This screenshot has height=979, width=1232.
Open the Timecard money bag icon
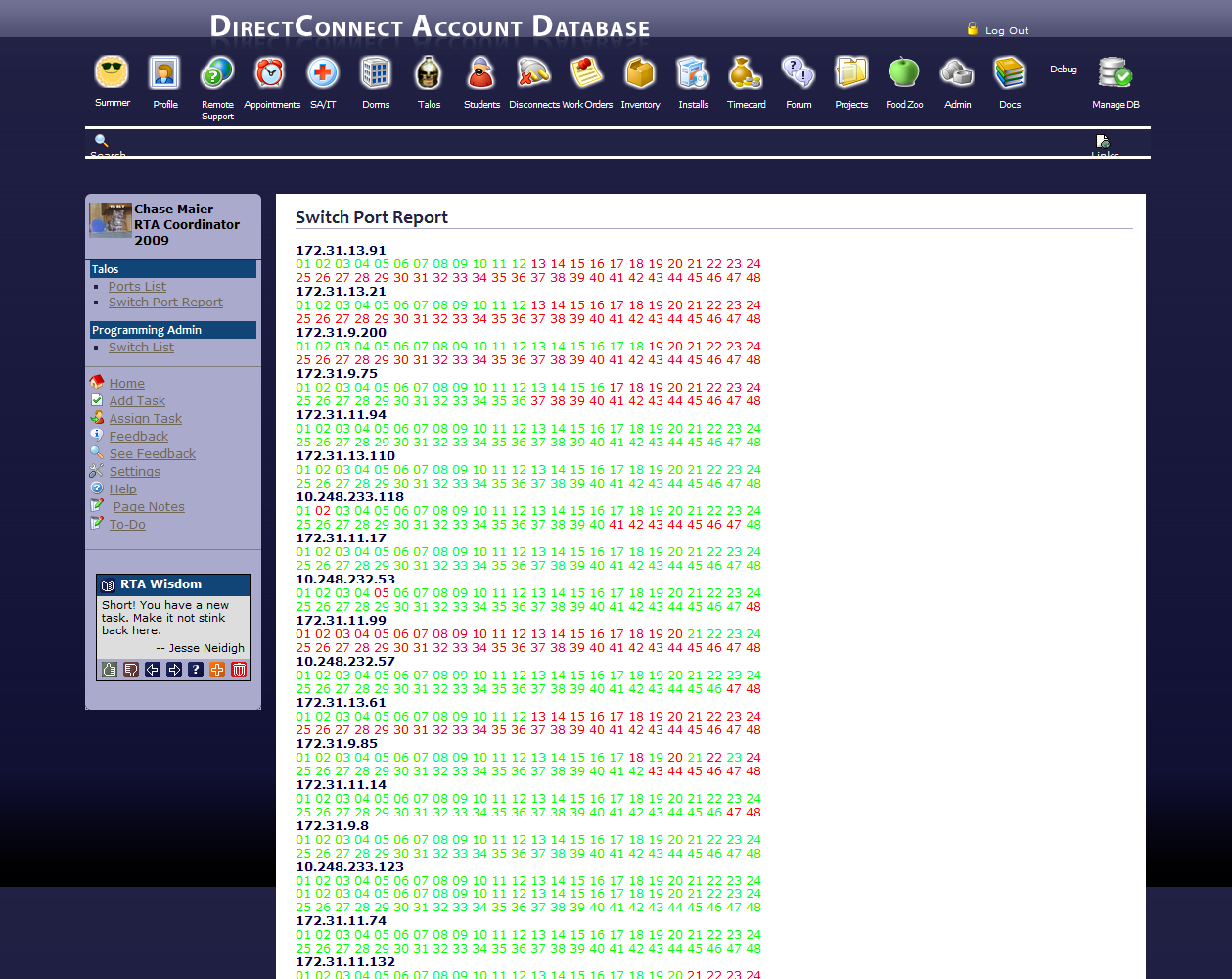tap(746, 72)
